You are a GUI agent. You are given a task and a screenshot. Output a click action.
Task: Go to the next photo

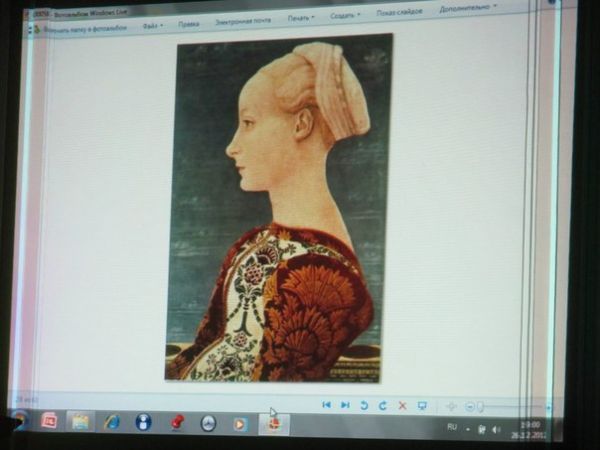[x=345, y=405]
